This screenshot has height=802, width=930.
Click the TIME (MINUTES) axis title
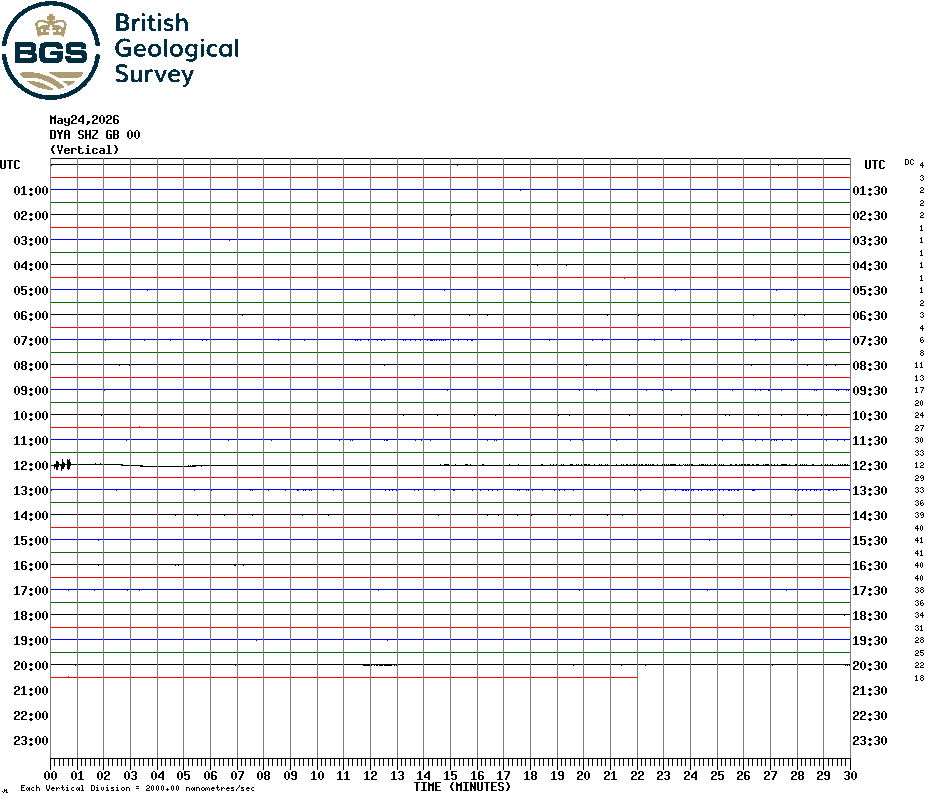click(462, 787)
